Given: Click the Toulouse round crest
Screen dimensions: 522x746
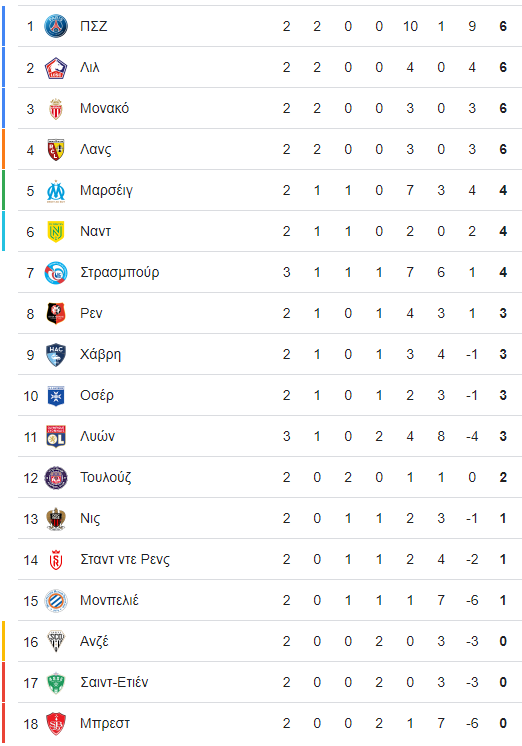Looking at the screenshot, I should pyautogui.click(x=56, y=478).
